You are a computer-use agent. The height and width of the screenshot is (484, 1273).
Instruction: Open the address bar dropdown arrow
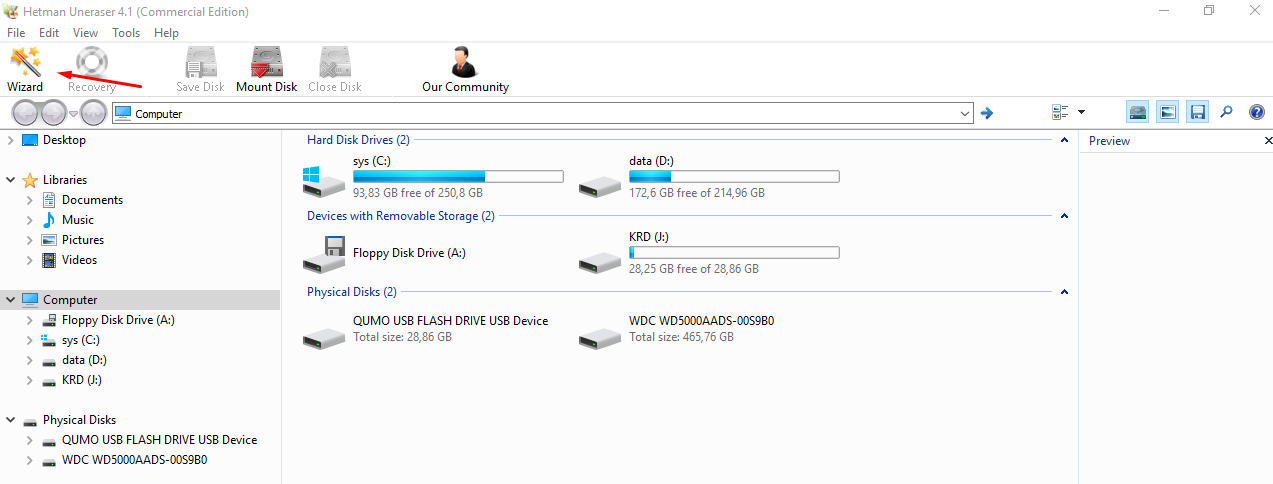pyautogui.click(x=965, y=114)
